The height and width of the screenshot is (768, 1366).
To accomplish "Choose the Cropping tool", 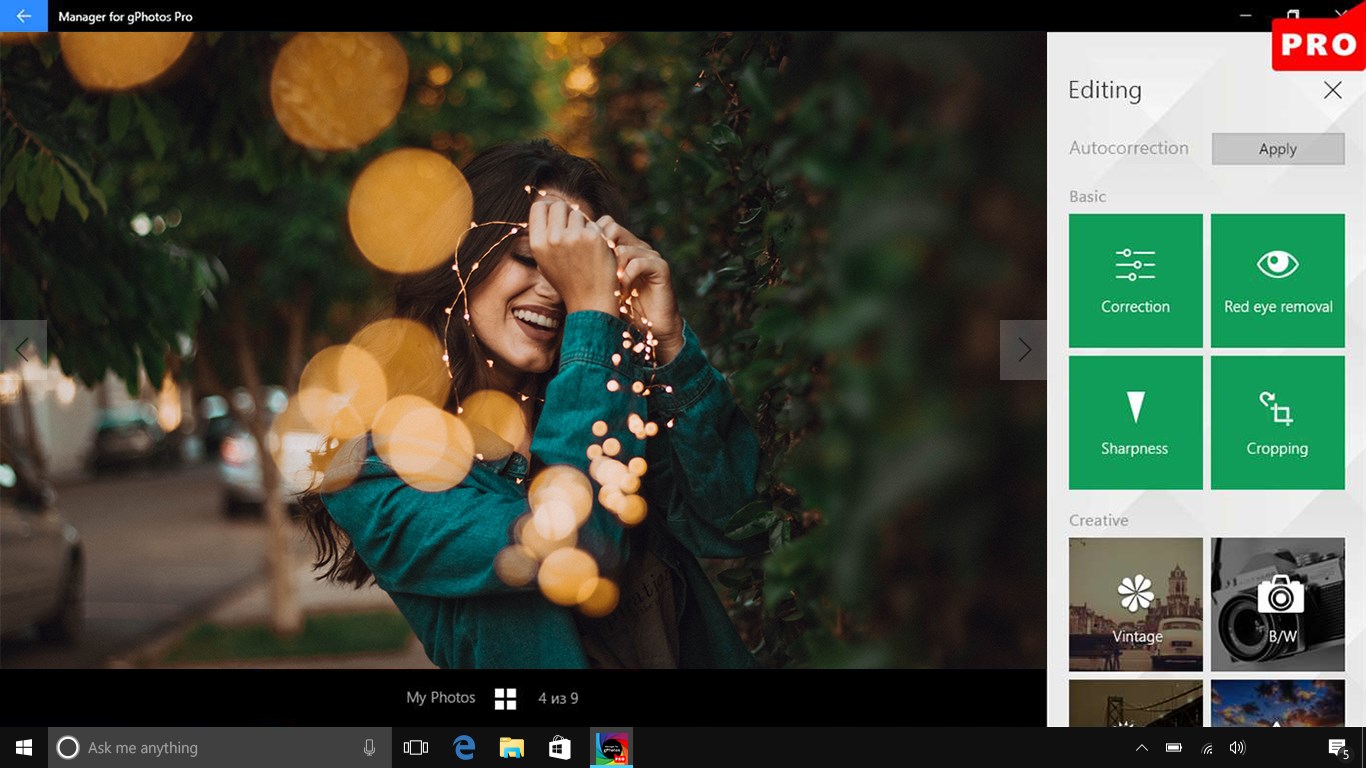I will click(x=1277, y=423).
